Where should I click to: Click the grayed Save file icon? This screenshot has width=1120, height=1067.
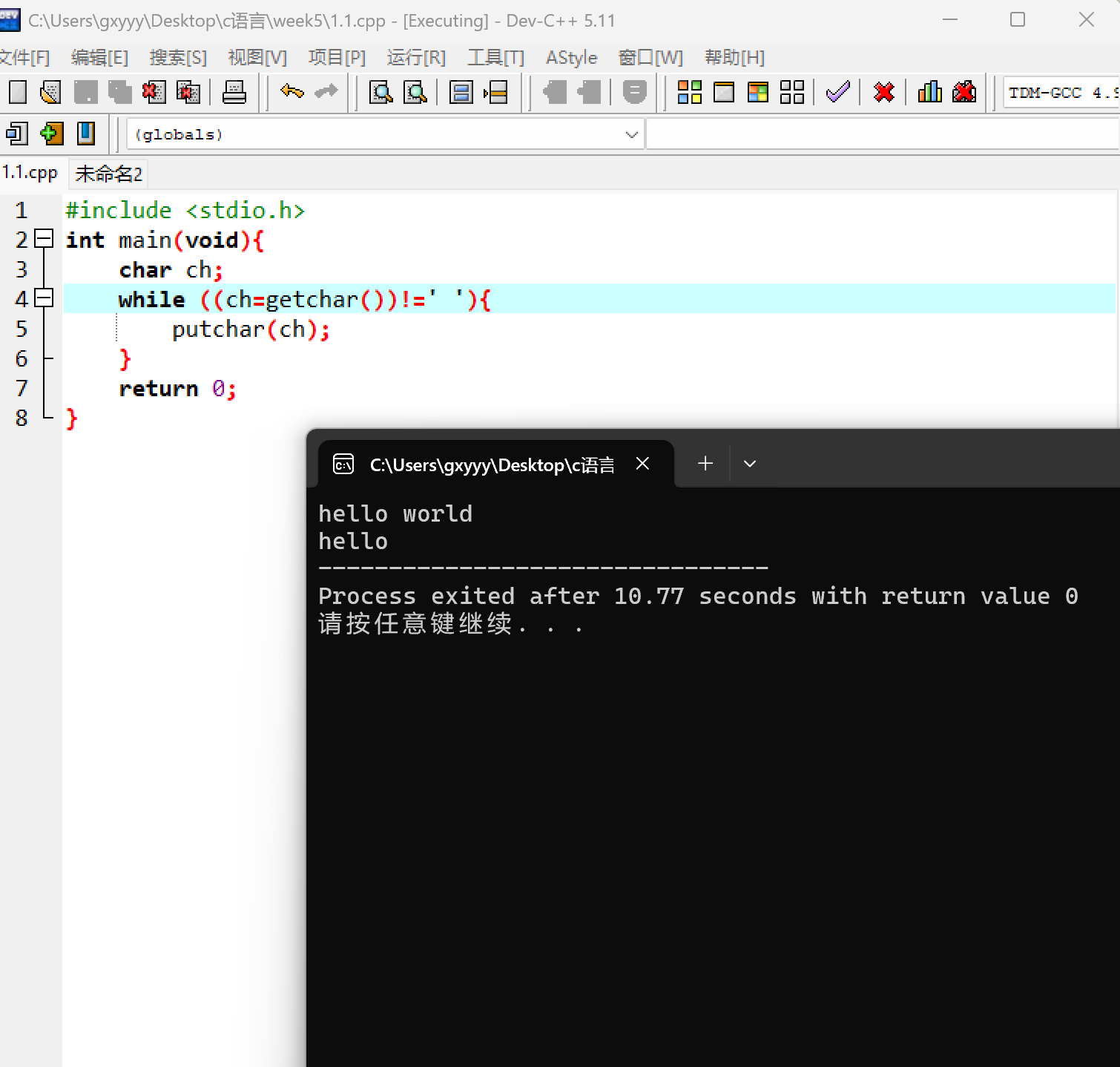click(x=85, y=93)
